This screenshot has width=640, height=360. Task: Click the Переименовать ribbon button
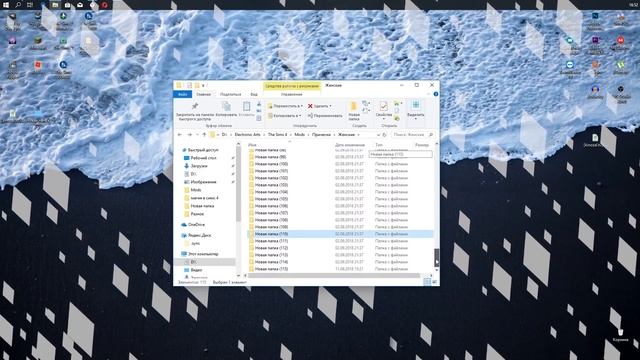(325, 116)
